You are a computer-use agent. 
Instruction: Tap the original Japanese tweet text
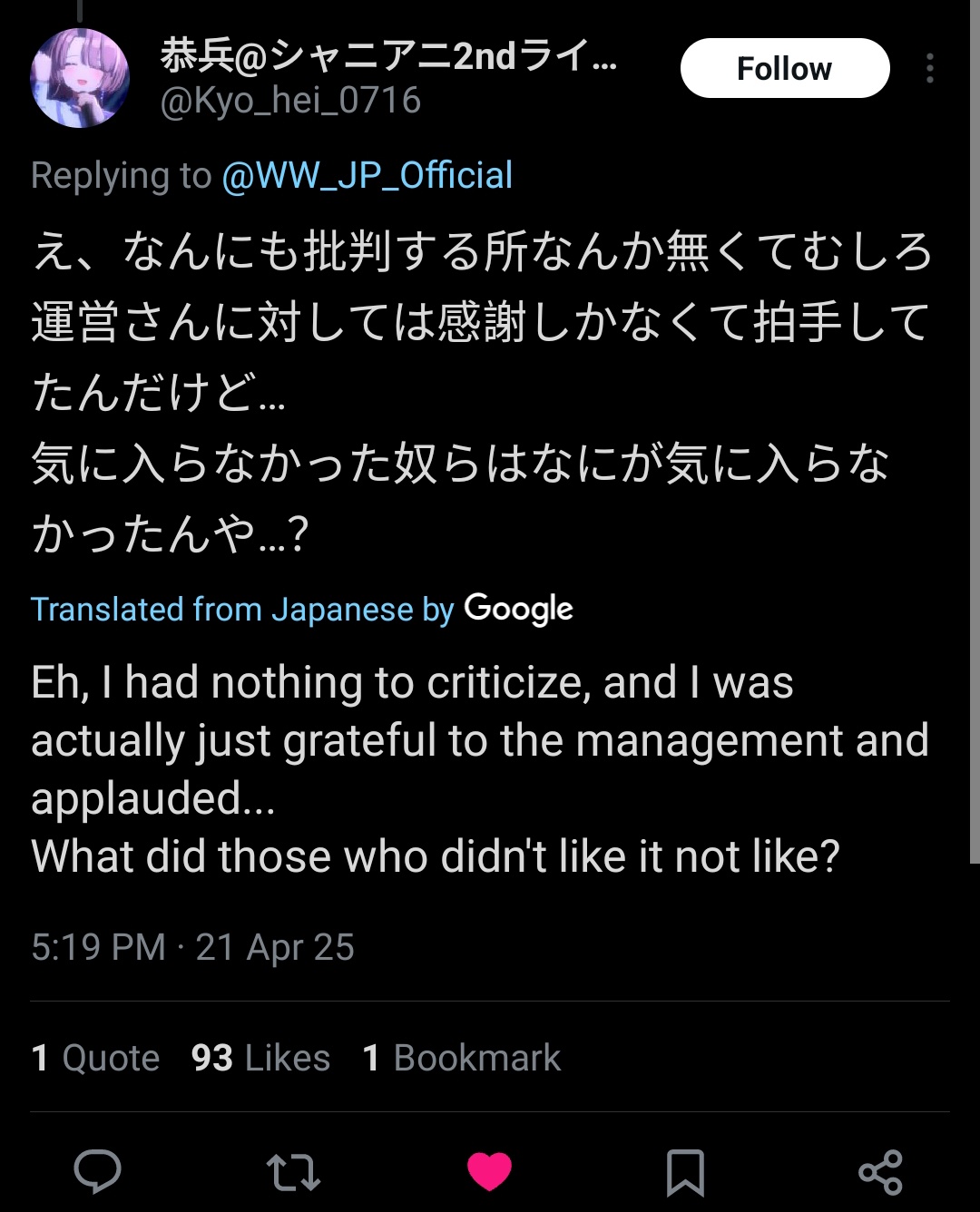click(x=481, y=392)
